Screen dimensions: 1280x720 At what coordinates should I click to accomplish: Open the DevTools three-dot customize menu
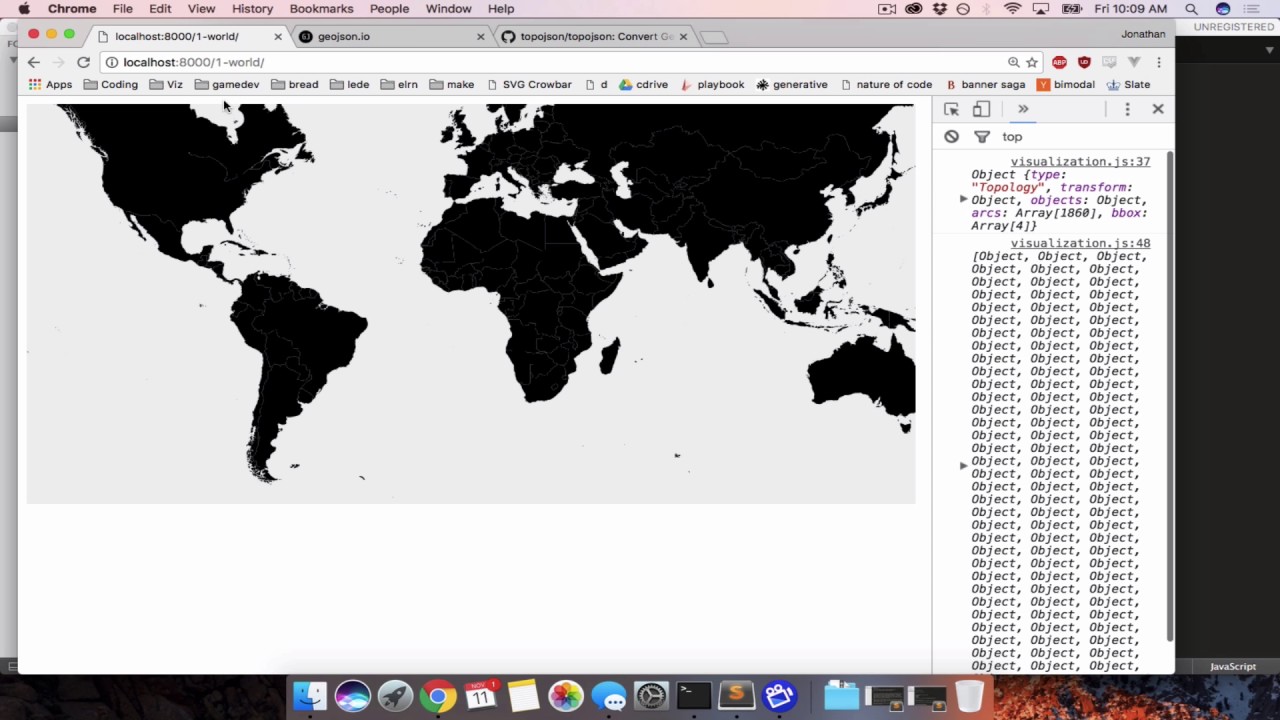click(1127, 109)
